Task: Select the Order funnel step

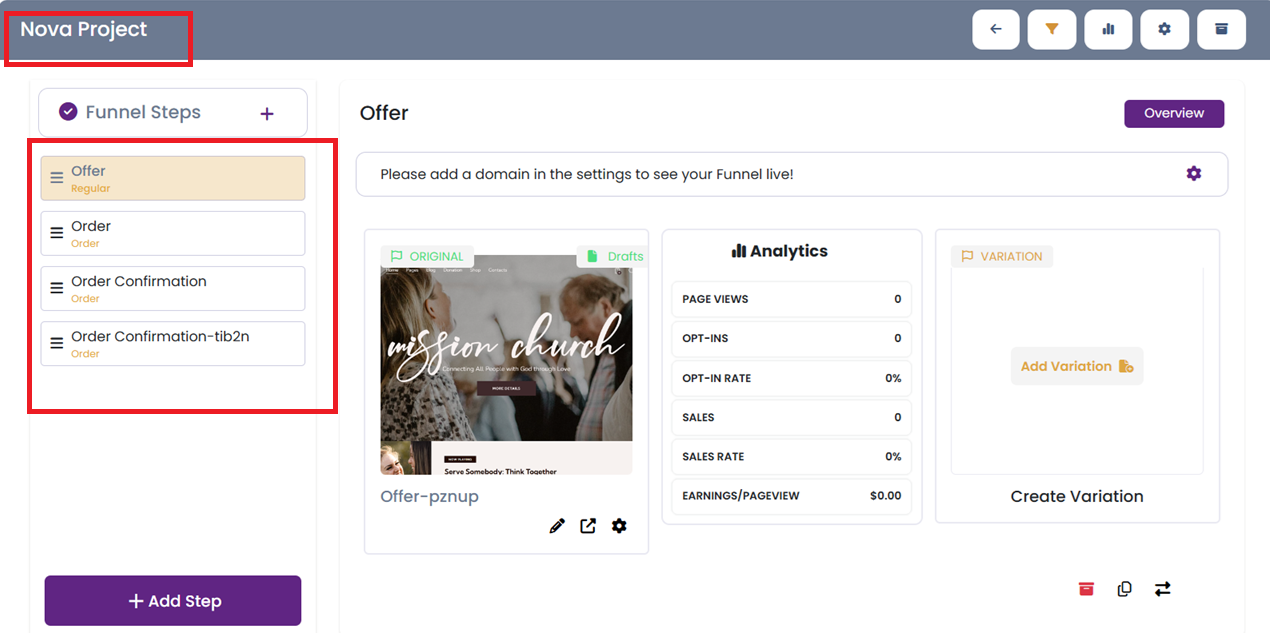Action: pyautogui.click(x=173, y=233)
